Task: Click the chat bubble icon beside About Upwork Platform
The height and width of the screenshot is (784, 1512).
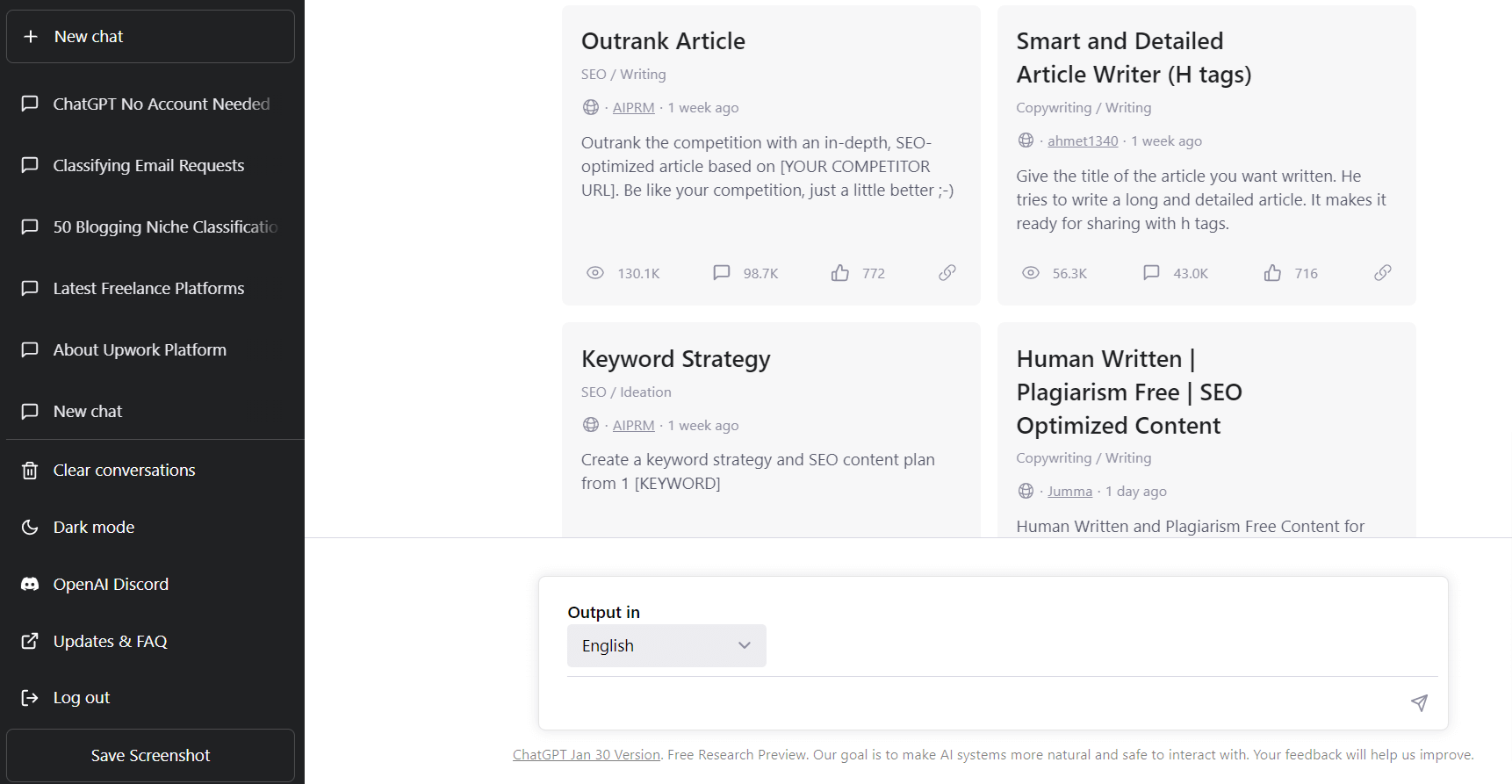Action: [30, 349]
